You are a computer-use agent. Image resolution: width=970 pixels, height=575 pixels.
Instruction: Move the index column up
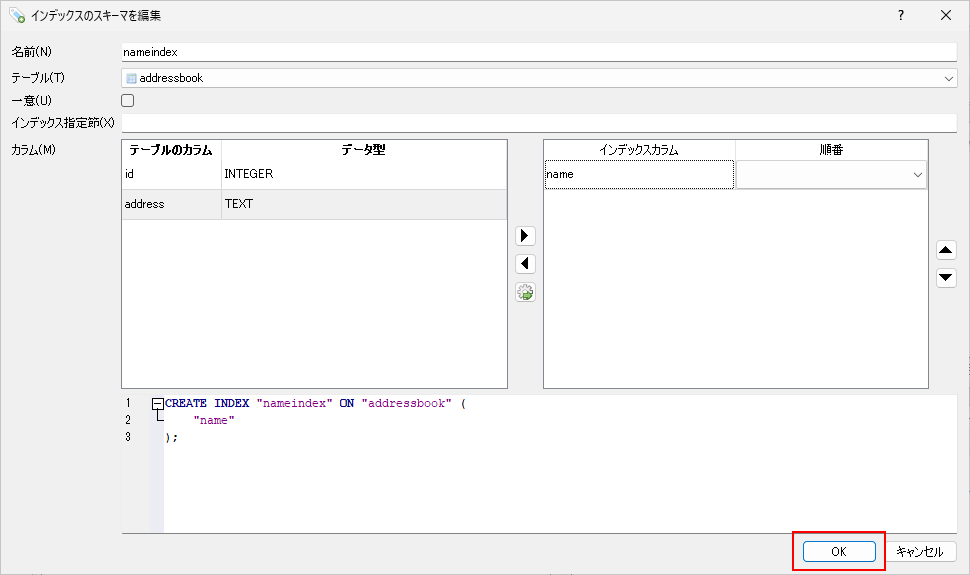[x=946, y=250]
